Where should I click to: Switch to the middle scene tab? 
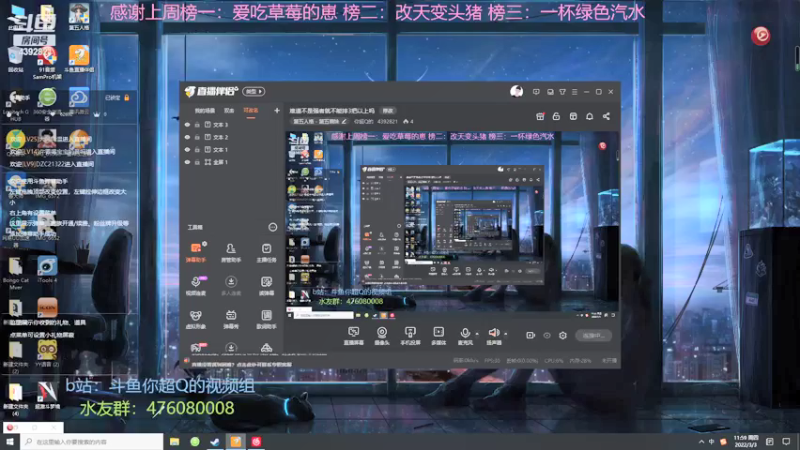pyautogui.click(x=229, y=110)
